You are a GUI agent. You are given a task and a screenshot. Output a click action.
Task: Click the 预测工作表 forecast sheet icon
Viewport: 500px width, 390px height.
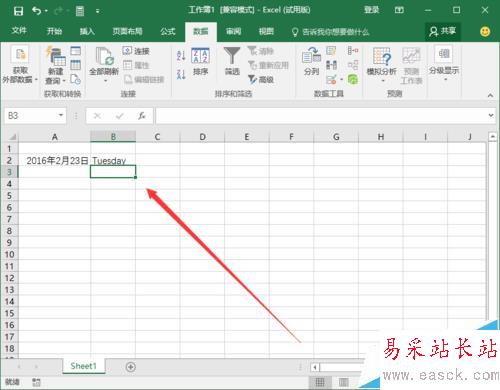pos(411,65)
